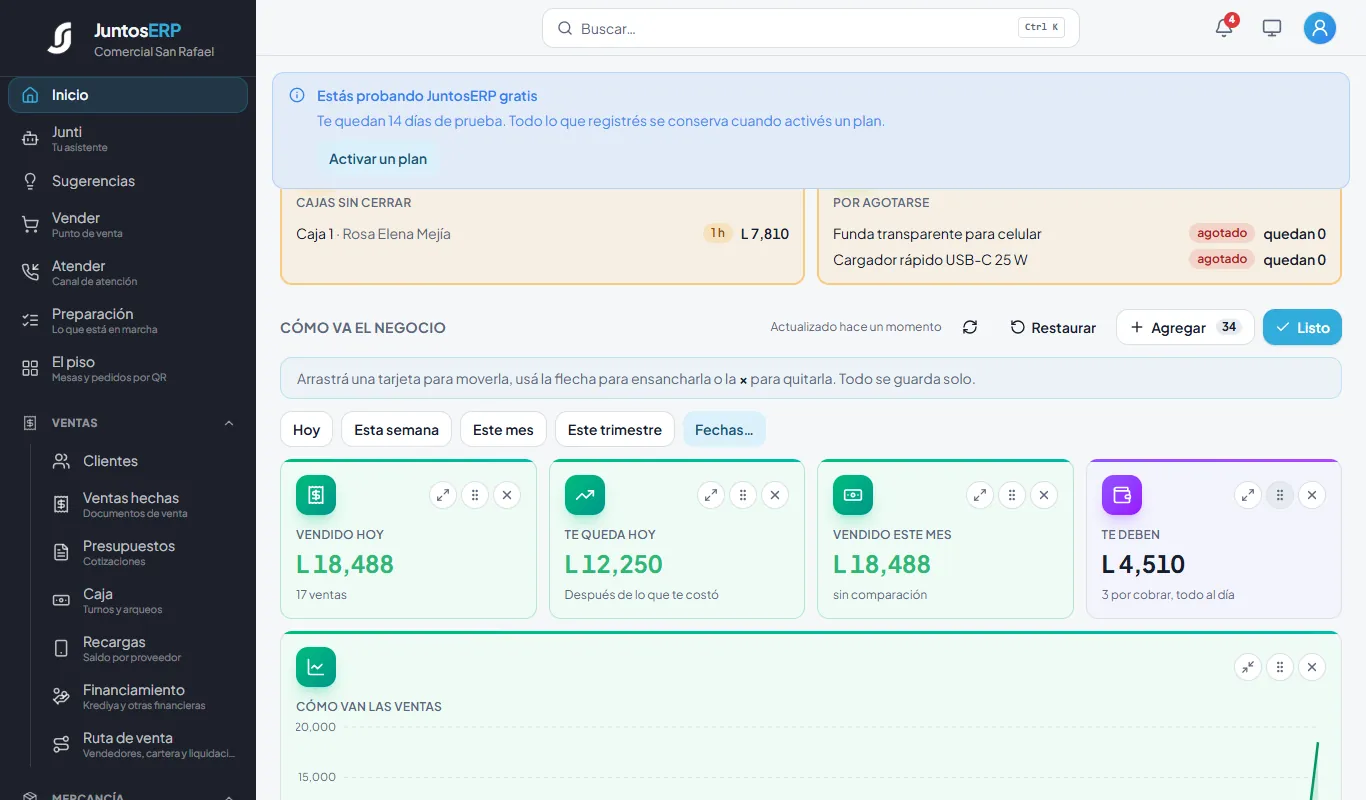Focus the Buscar search field
Image resolution: width=1366 pixels, height=800 pixels.
pyautogui.click(x=811, y=28)
